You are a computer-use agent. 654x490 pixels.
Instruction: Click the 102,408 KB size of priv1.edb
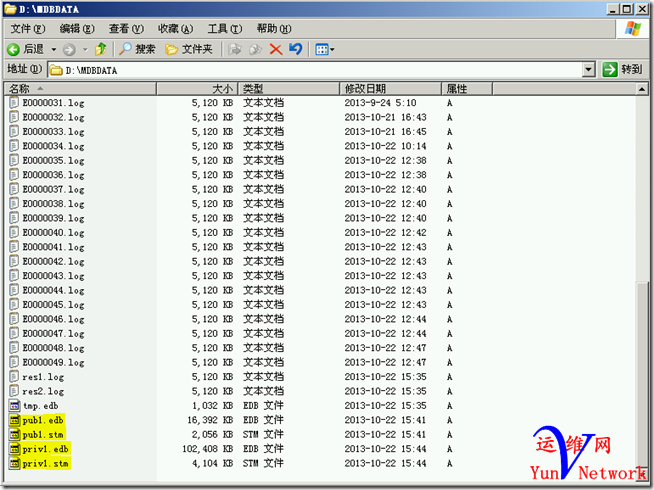point(208,449)
